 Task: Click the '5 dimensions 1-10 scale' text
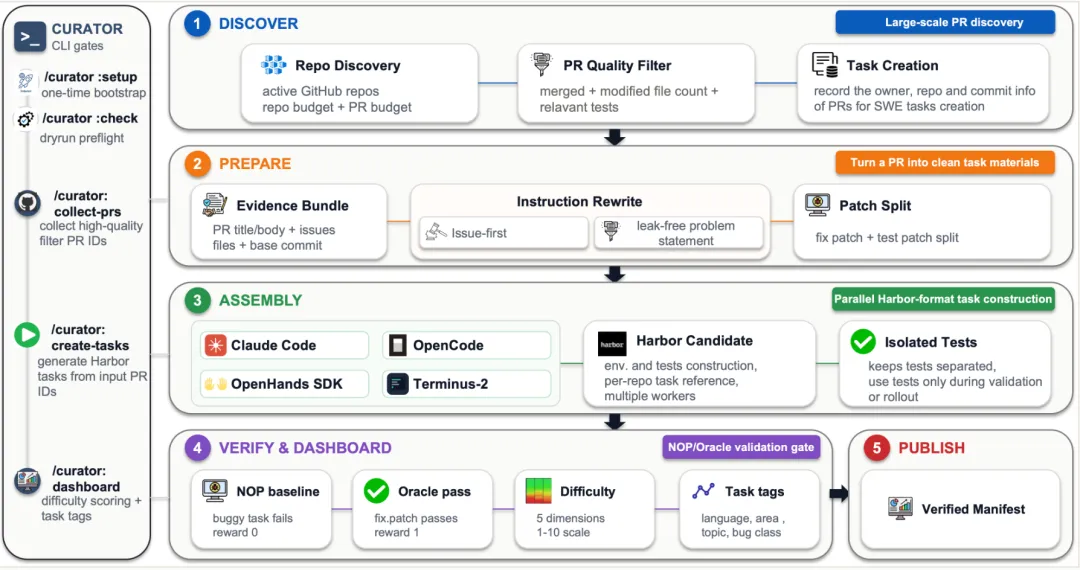tap(570, 525)
